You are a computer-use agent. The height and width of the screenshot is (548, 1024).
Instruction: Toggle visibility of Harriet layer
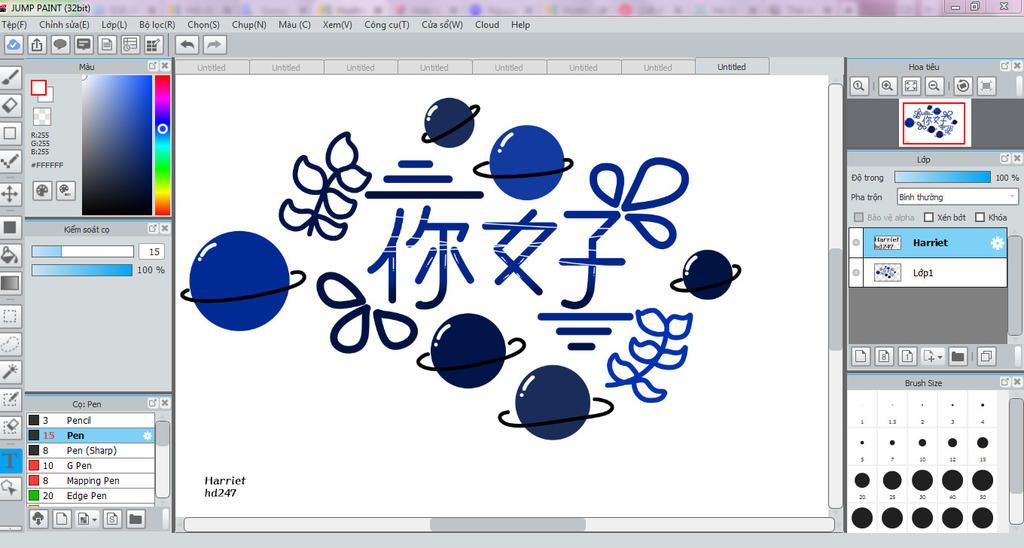[x=856, y=243]
